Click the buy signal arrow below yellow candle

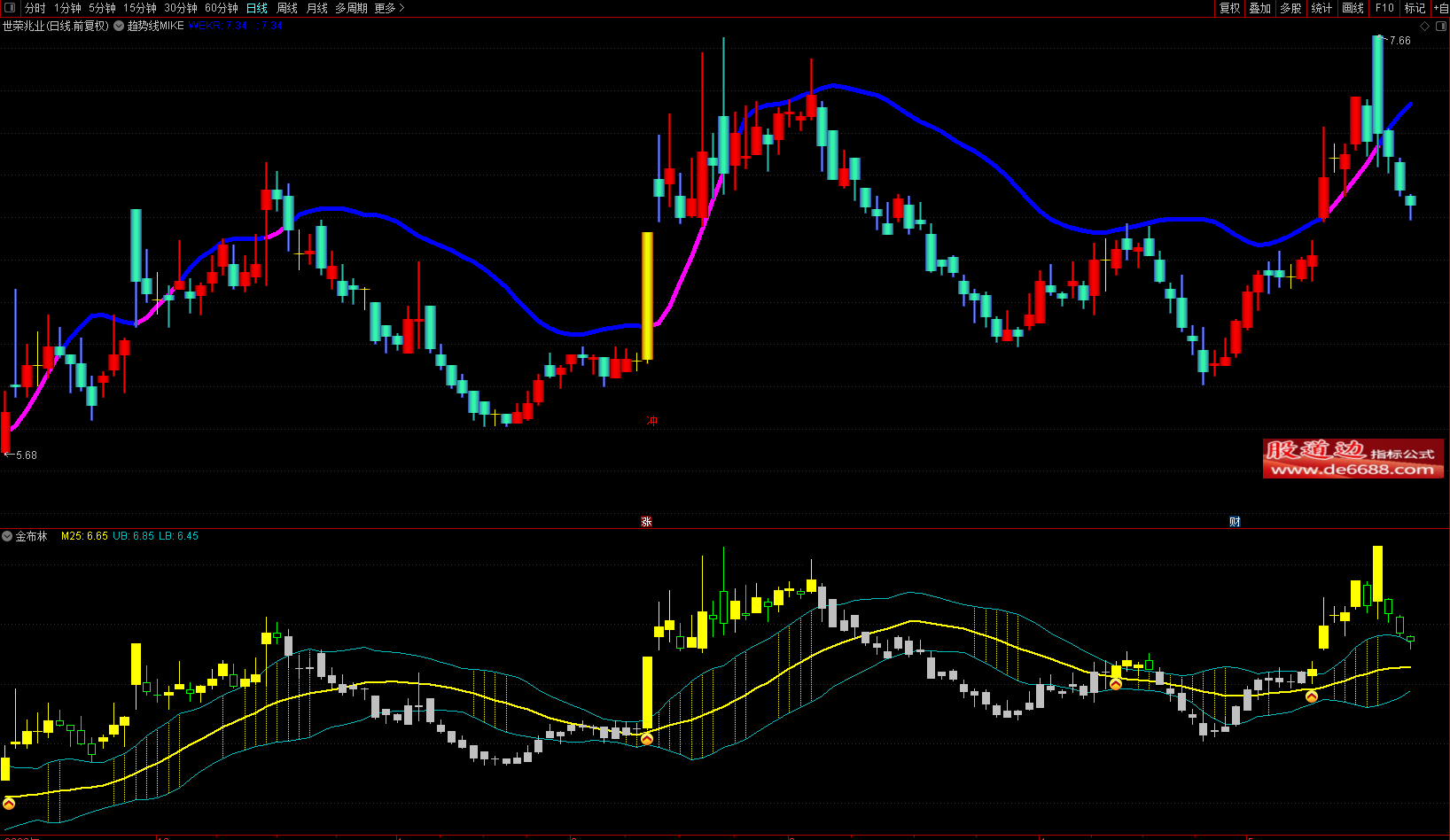[647, 739]
